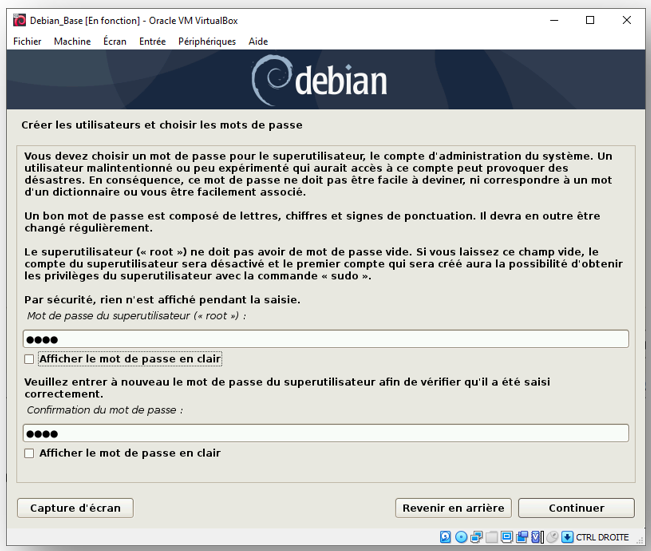The image size is (651, 551).
Task: Open the Machine menu
Action: (72, 42)
